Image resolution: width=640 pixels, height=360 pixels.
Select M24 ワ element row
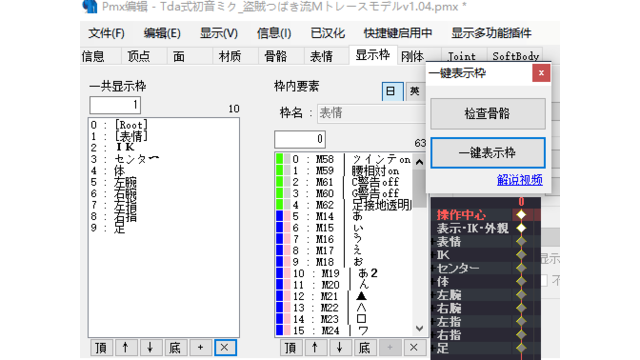(x=344, y=331)
